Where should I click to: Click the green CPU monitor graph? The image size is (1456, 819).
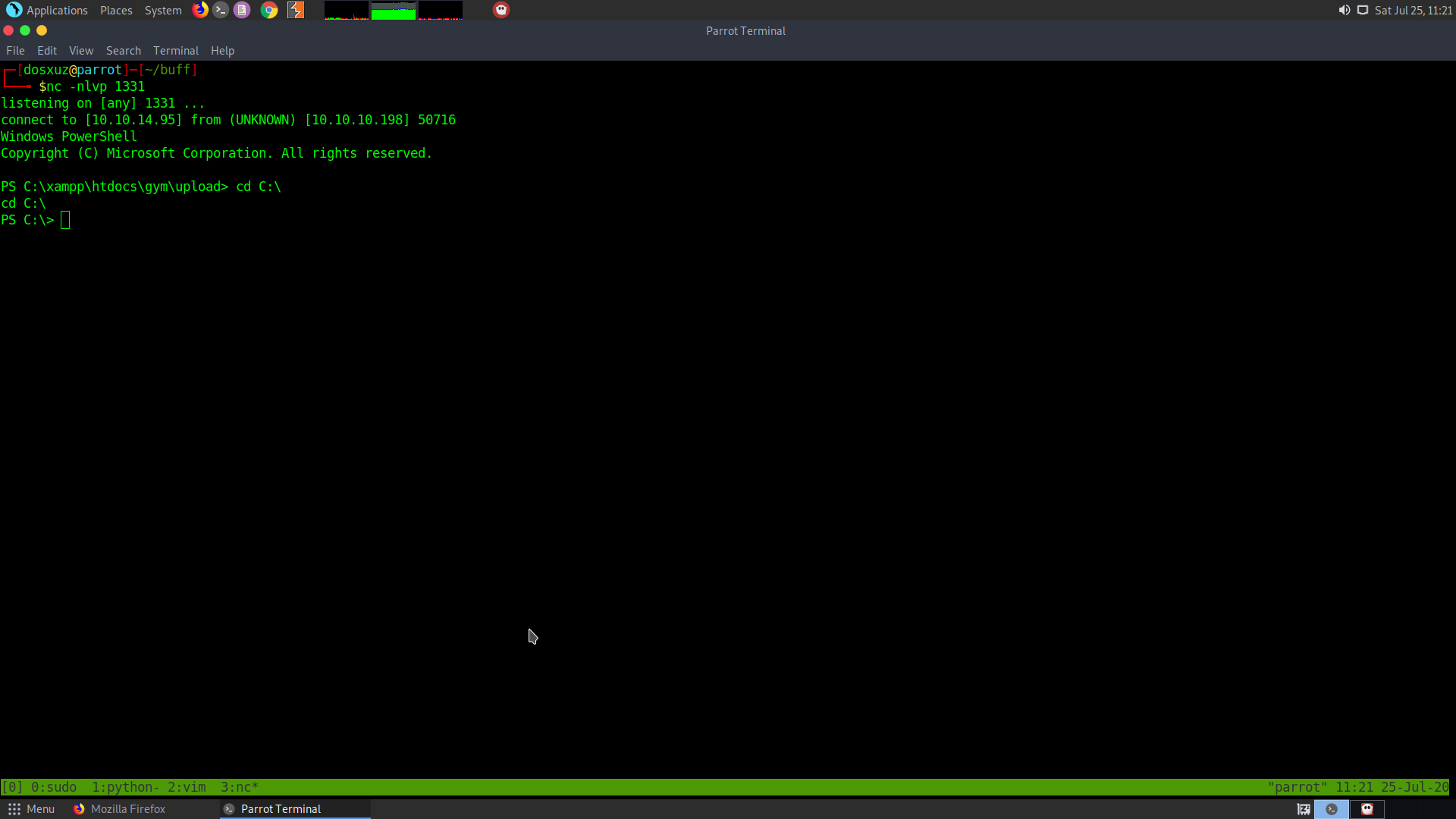393,11
